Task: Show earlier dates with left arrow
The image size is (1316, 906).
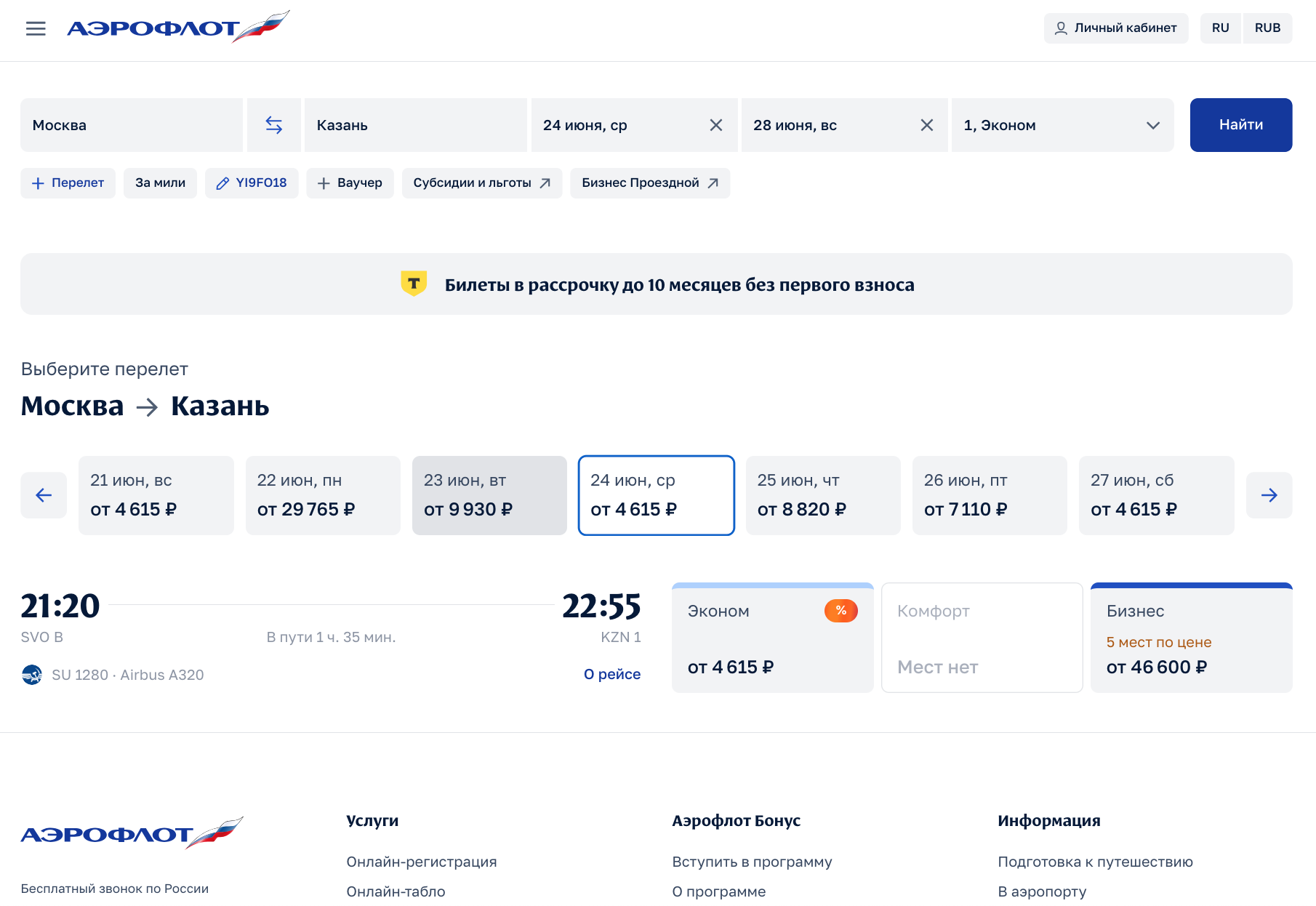Action: (44, 495)
